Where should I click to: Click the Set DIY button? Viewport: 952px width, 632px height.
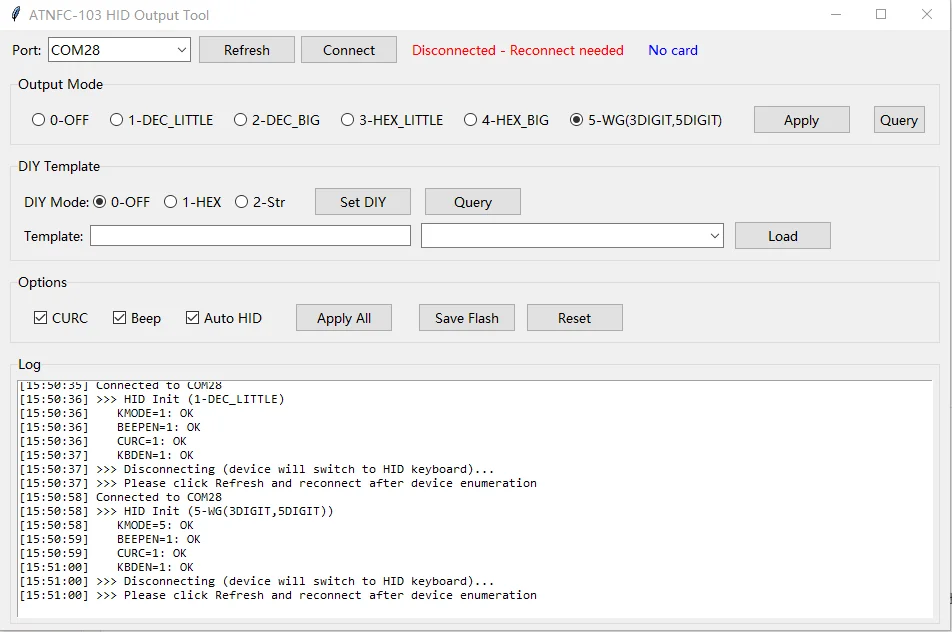[x=362, y=202]
